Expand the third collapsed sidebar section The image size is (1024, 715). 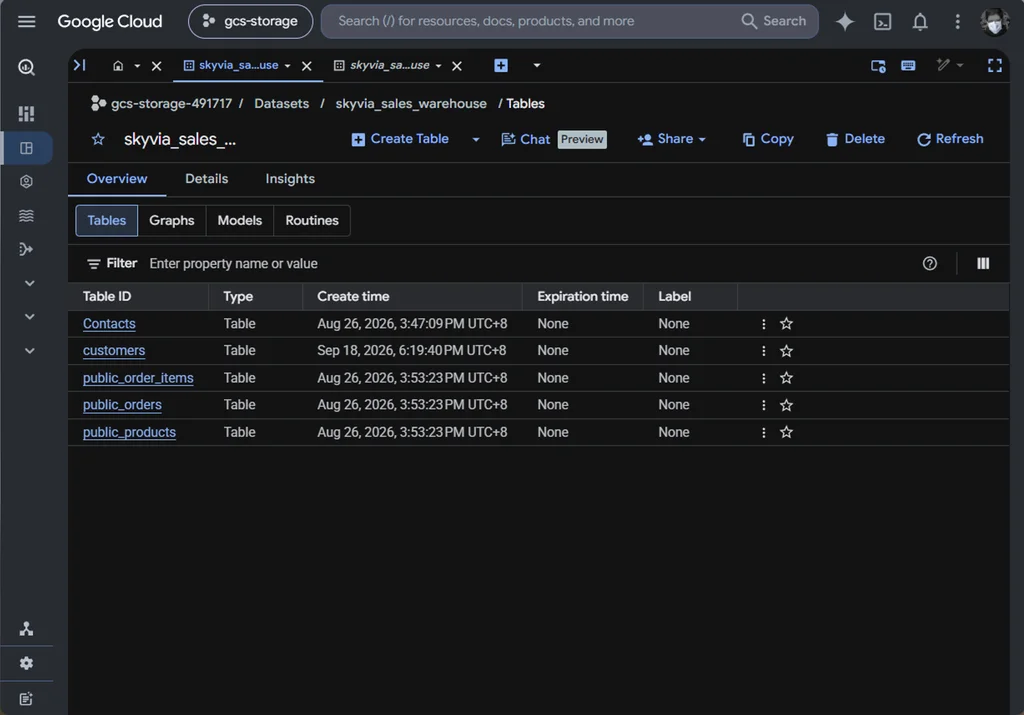pyautogui.click(x=29, y=351)
